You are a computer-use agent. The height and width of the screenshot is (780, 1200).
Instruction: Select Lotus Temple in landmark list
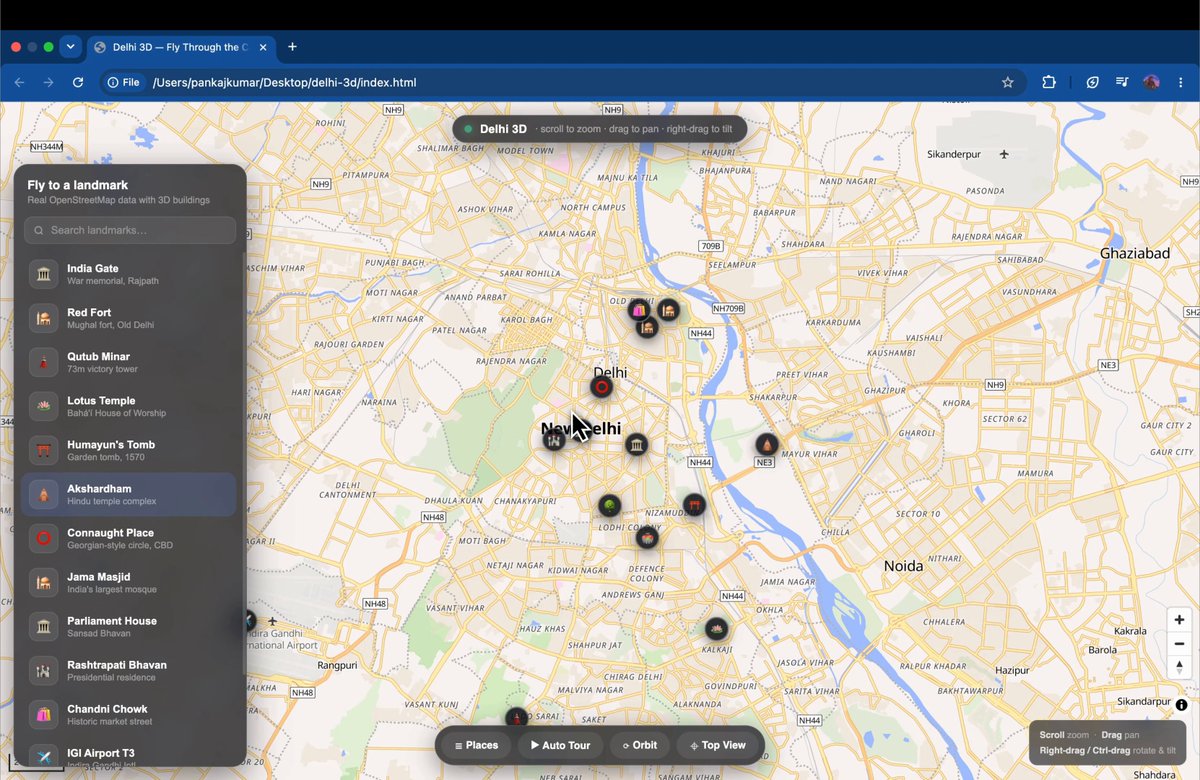(129, 406)
